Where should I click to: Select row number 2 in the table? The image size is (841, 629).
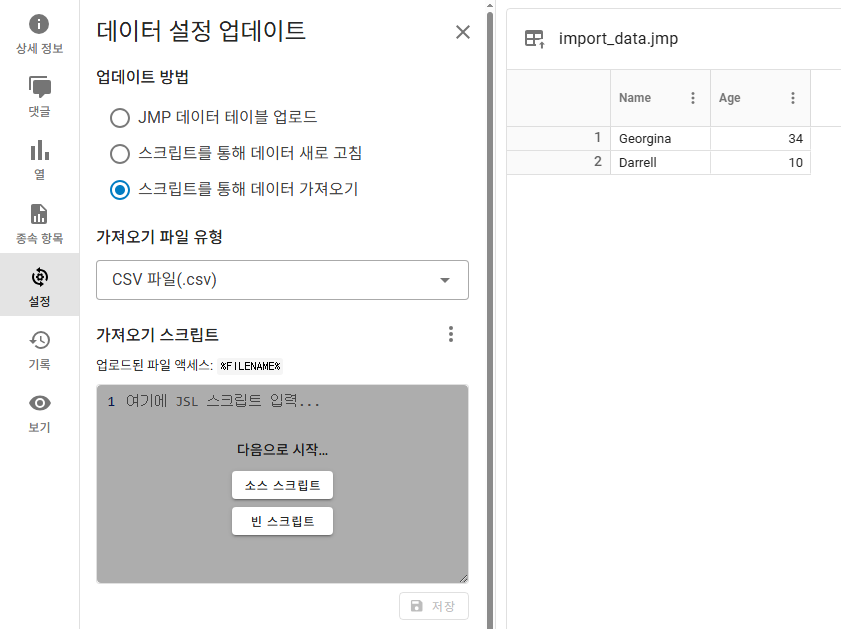click(x=558, y=162)
